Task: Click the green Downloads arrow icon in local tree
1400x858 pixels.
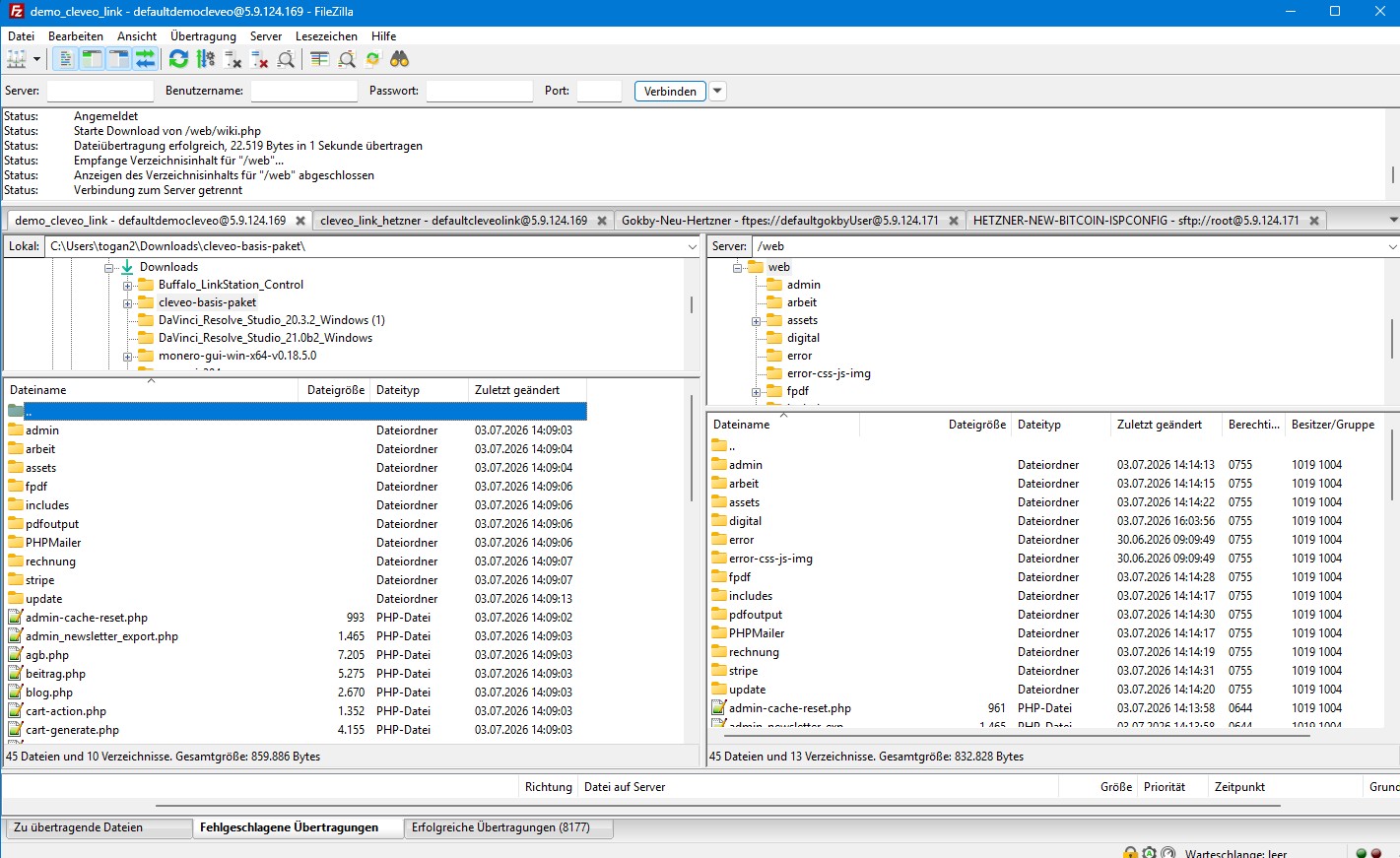Action: click(x=127, y=267)
